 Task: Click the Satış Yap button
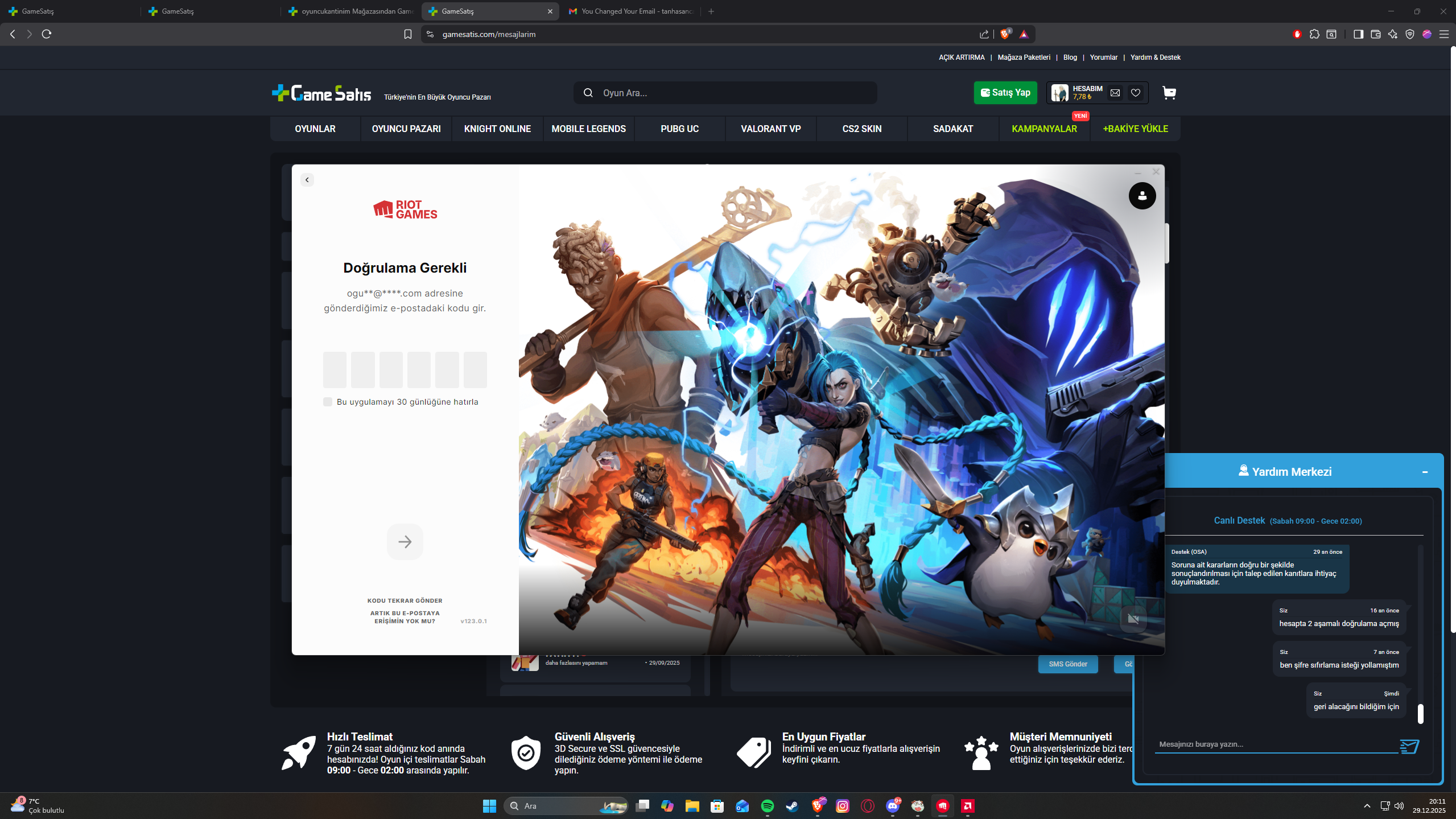[1005, 93]
